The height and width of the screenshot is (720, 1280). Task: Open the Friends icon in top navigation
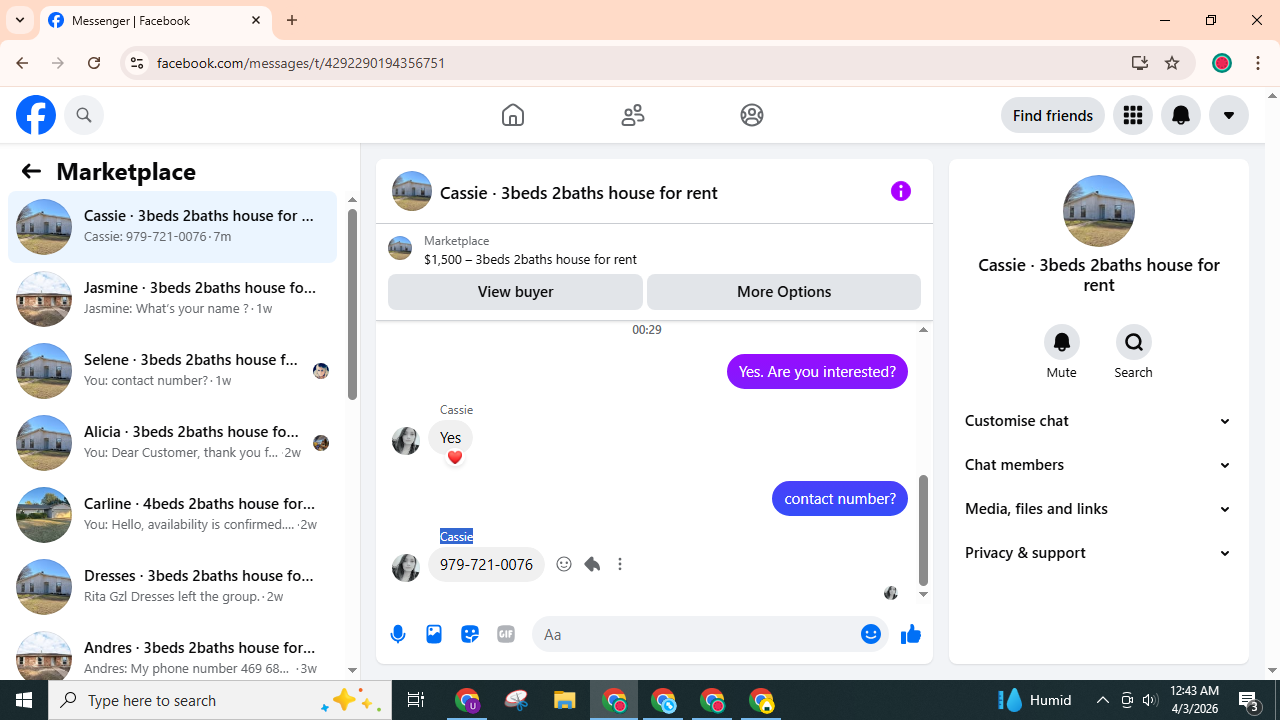[x=633, y=115]
